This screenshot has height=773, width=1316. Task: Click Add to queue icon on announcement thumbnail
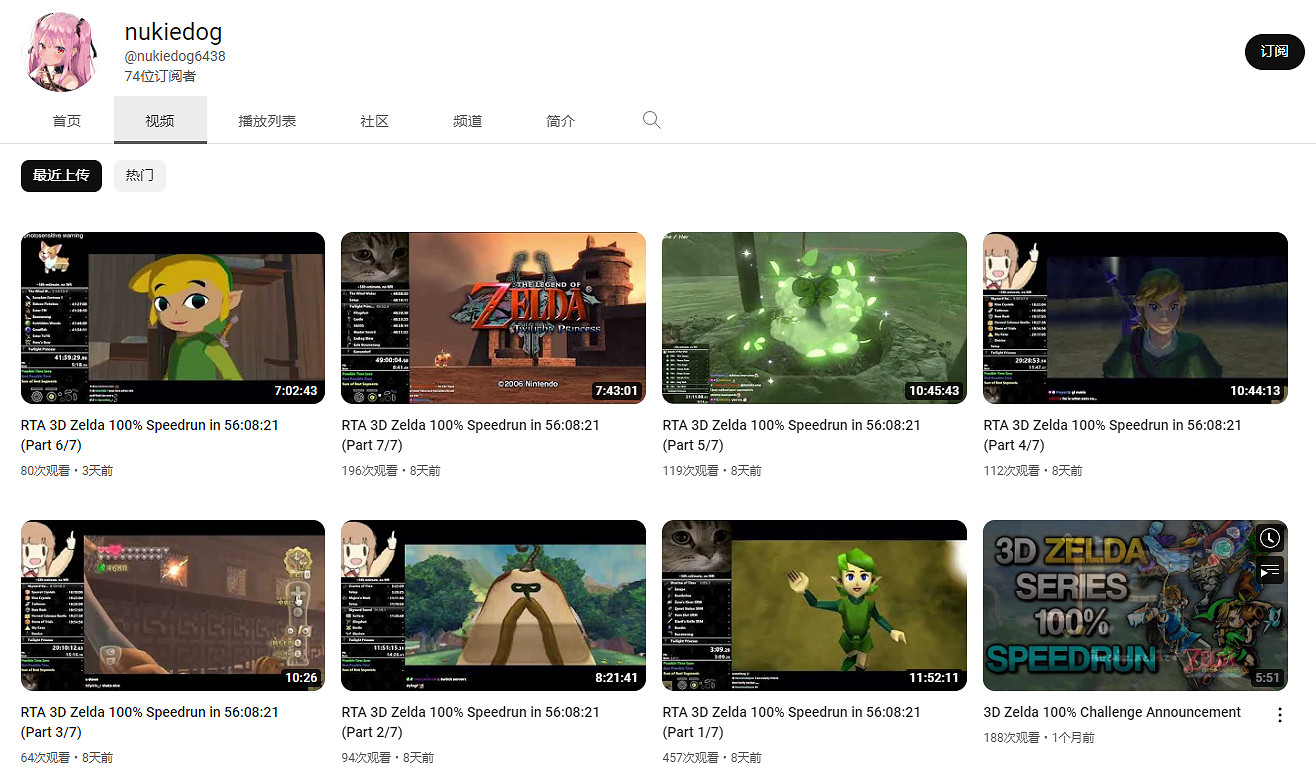pyautogui.click(x=1269, y=571)
